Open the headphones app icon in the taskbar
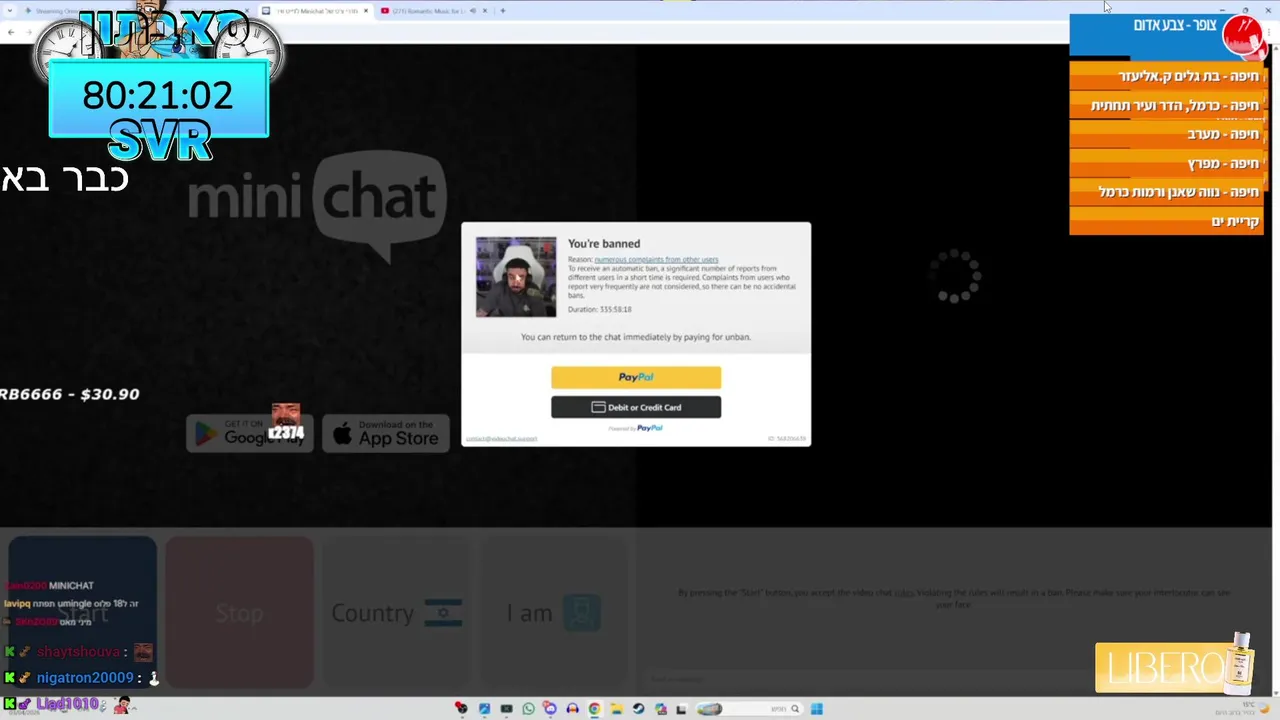 coord(572,709)
